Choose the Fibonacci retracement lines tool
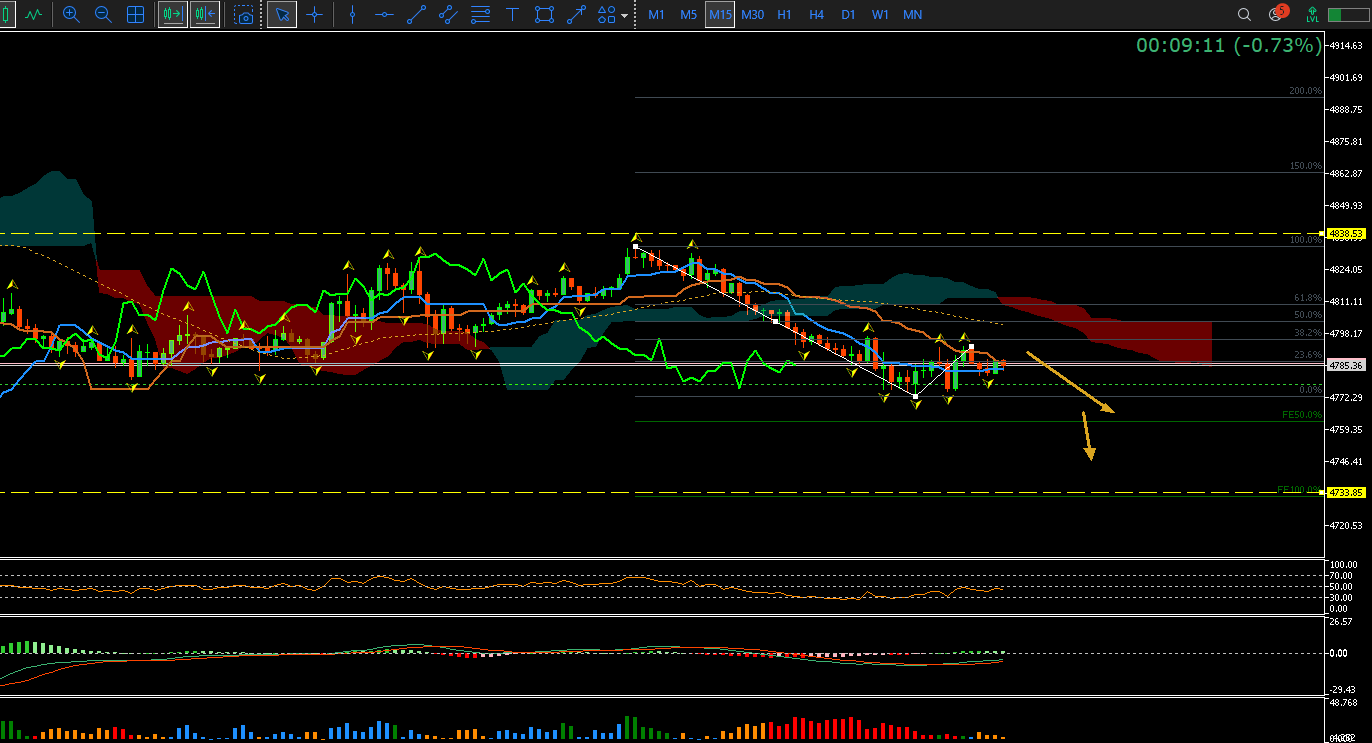Image resolution: width=1372 pixels, height=743 pixels. pyautogui.click(x=480, y=15)
